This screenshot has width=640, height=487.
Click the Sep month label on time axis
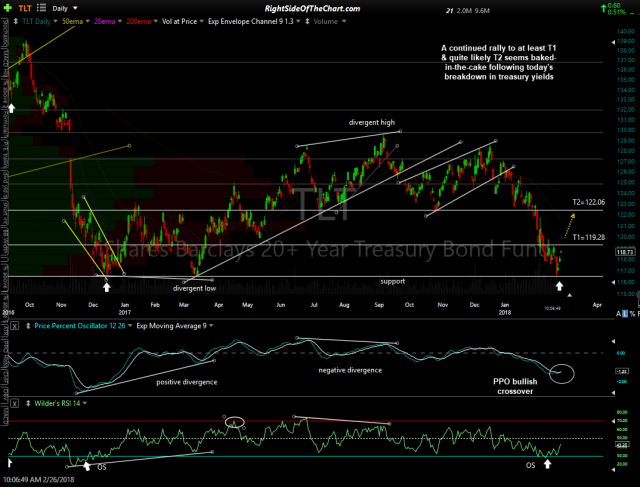point(379,305)
